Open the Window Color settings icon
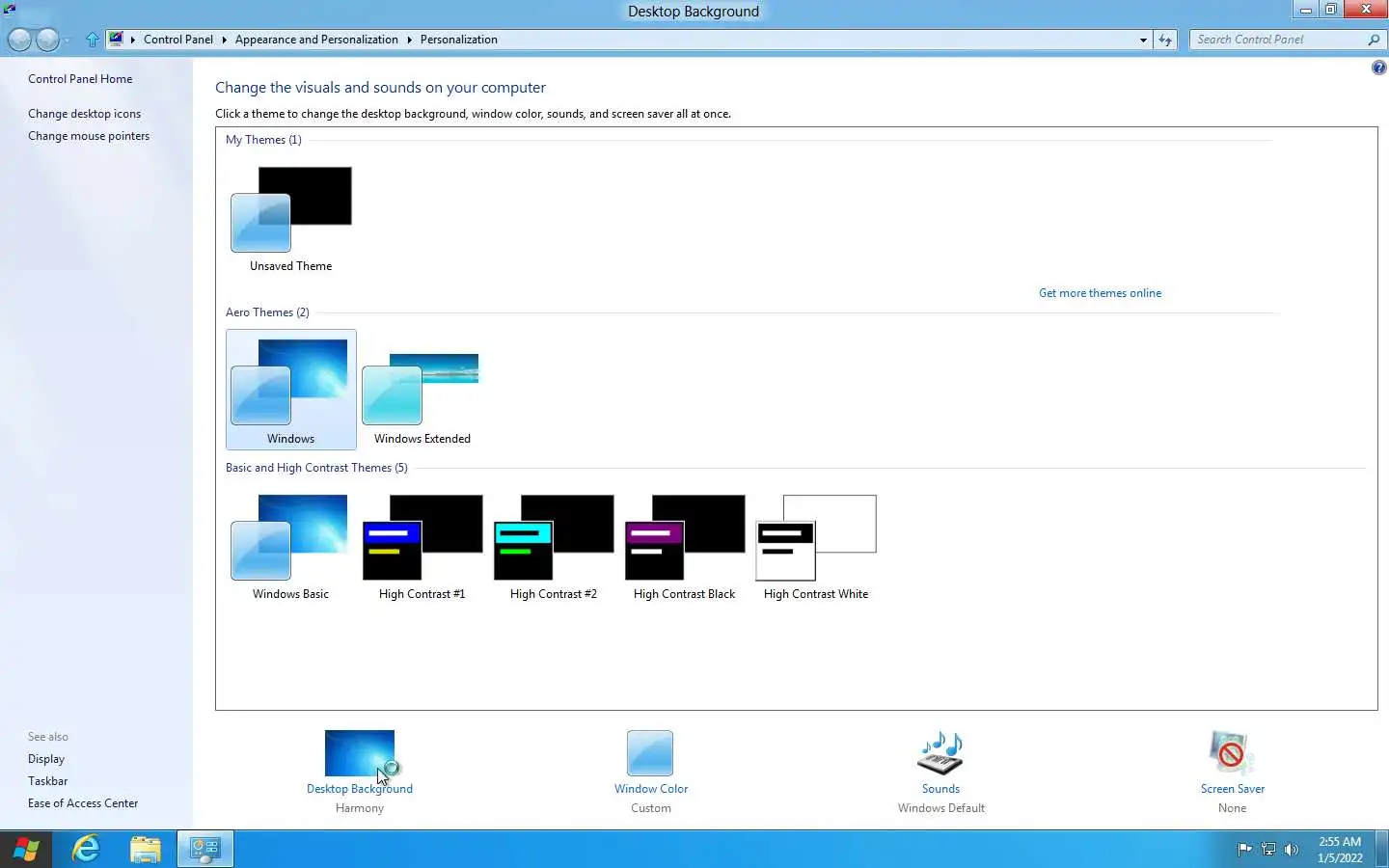Viewport: 1389px width, 868px height. tap(650, 753)
